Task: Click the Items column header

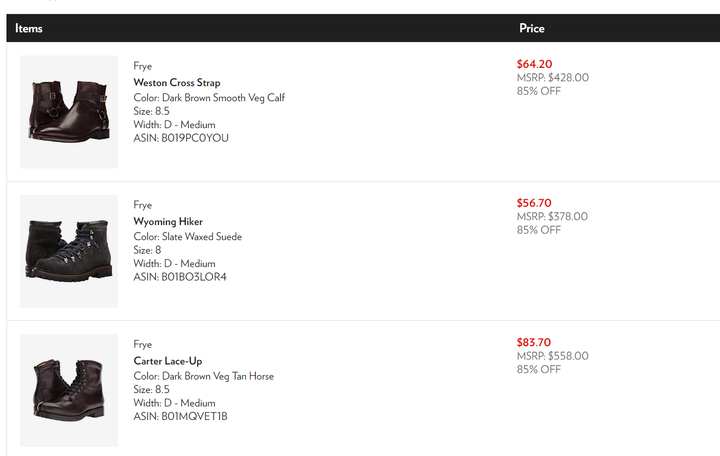Action: click(28, 28)
